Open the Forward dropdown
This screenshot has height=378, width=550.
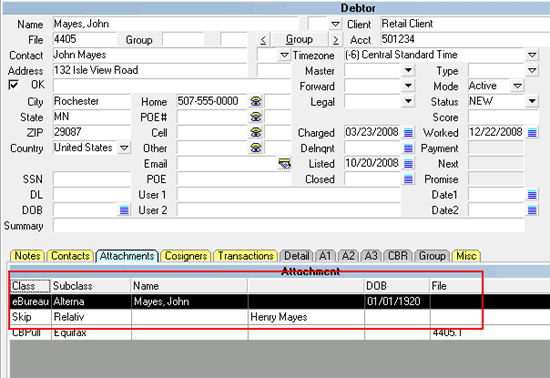(x=408, y=86)
